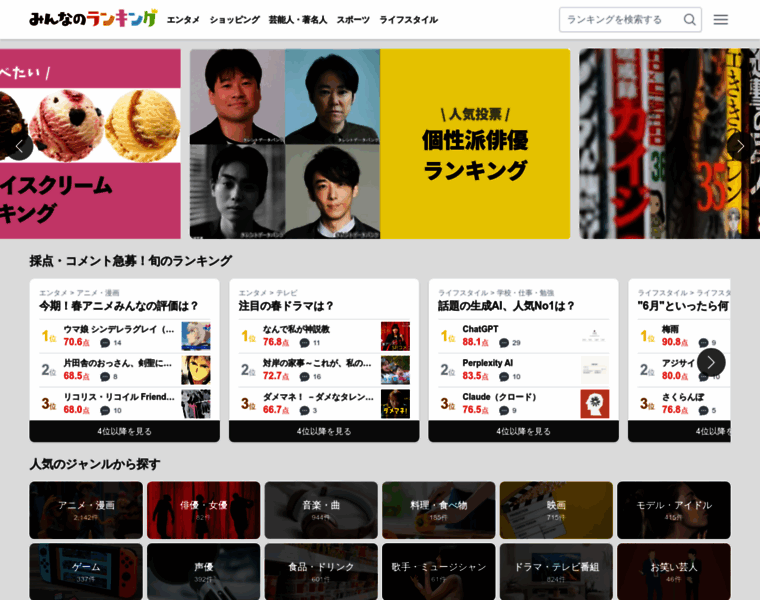Screen dimensions: 760x600
Task: Click the next banner arrow
Action: 740,146
